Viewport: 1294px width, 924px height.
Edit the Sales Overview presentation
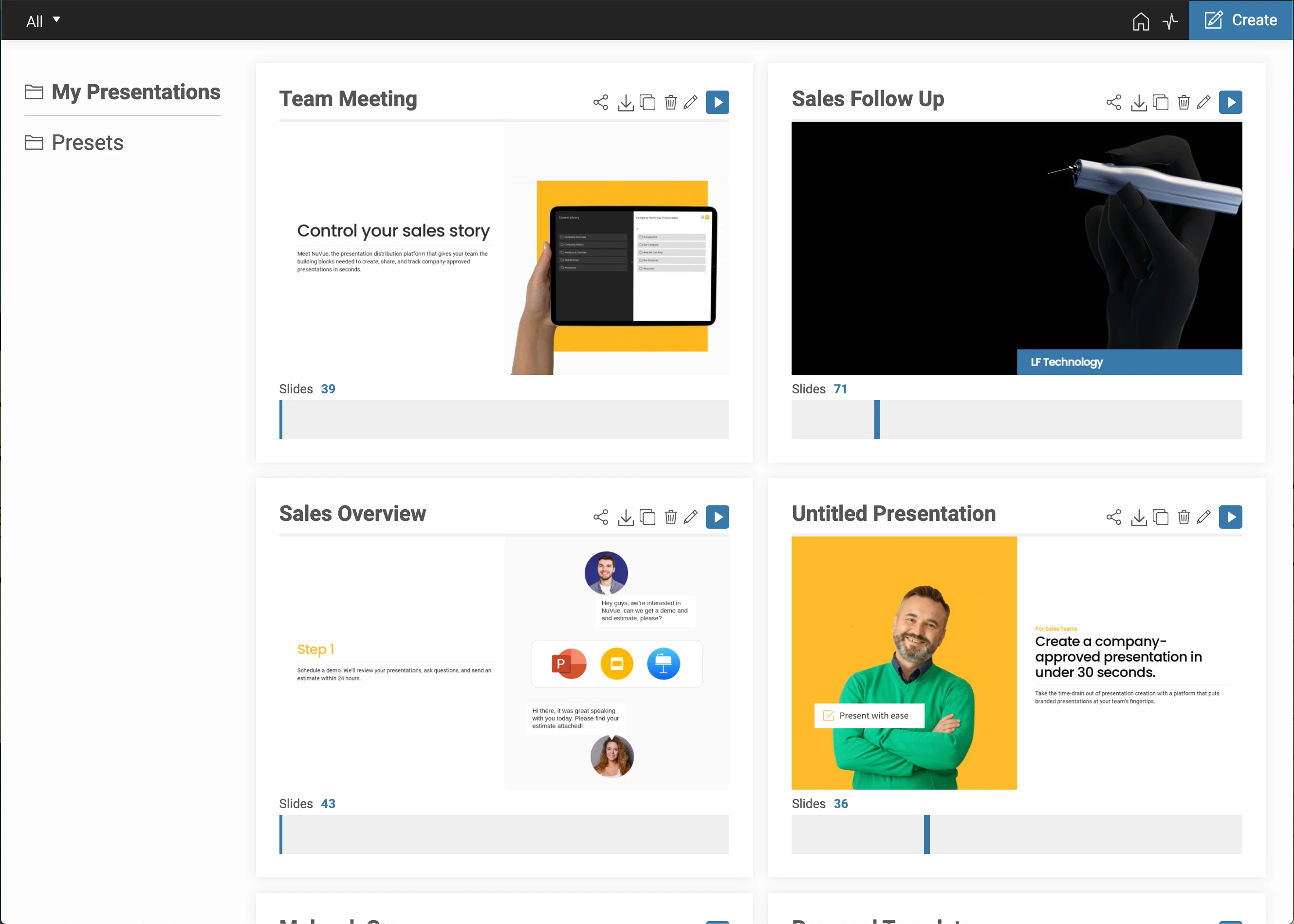coord(690,517)
